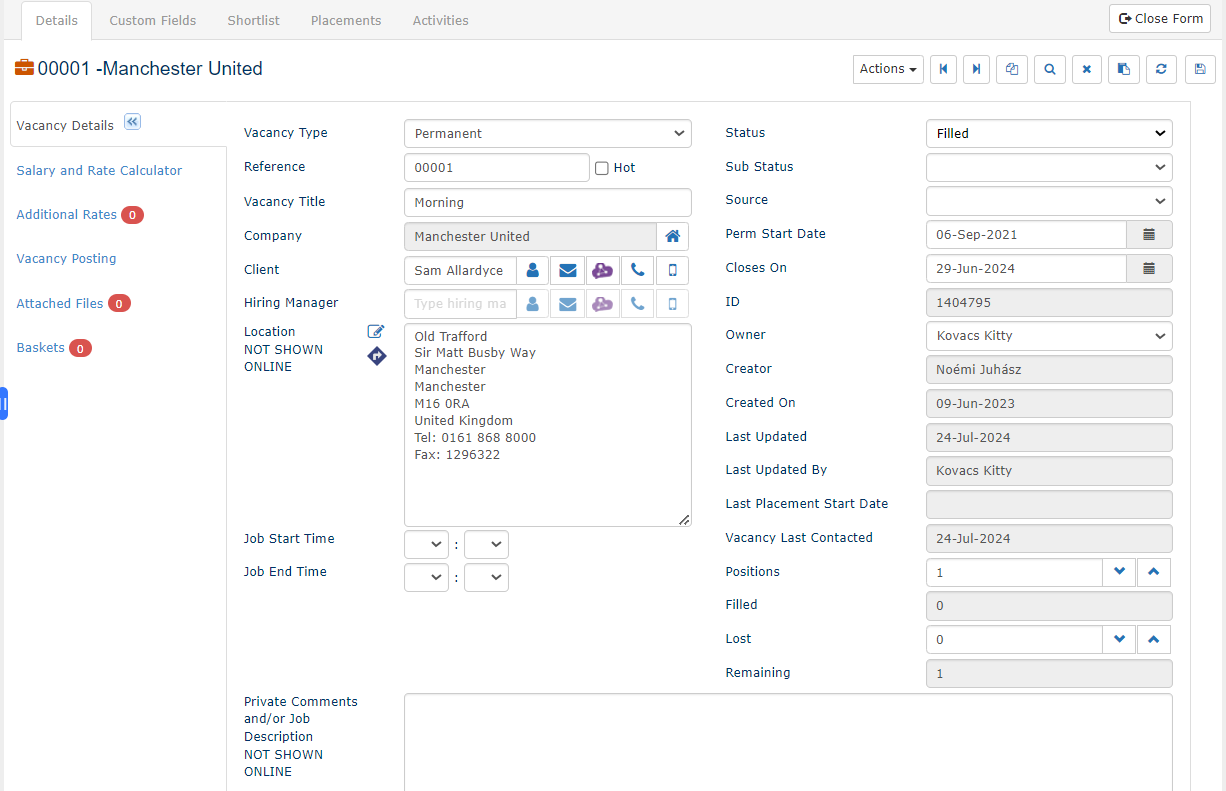Switch to the Custom Fields tab
The height and width of the screenshot is (791, 1226).
[153, 20]
